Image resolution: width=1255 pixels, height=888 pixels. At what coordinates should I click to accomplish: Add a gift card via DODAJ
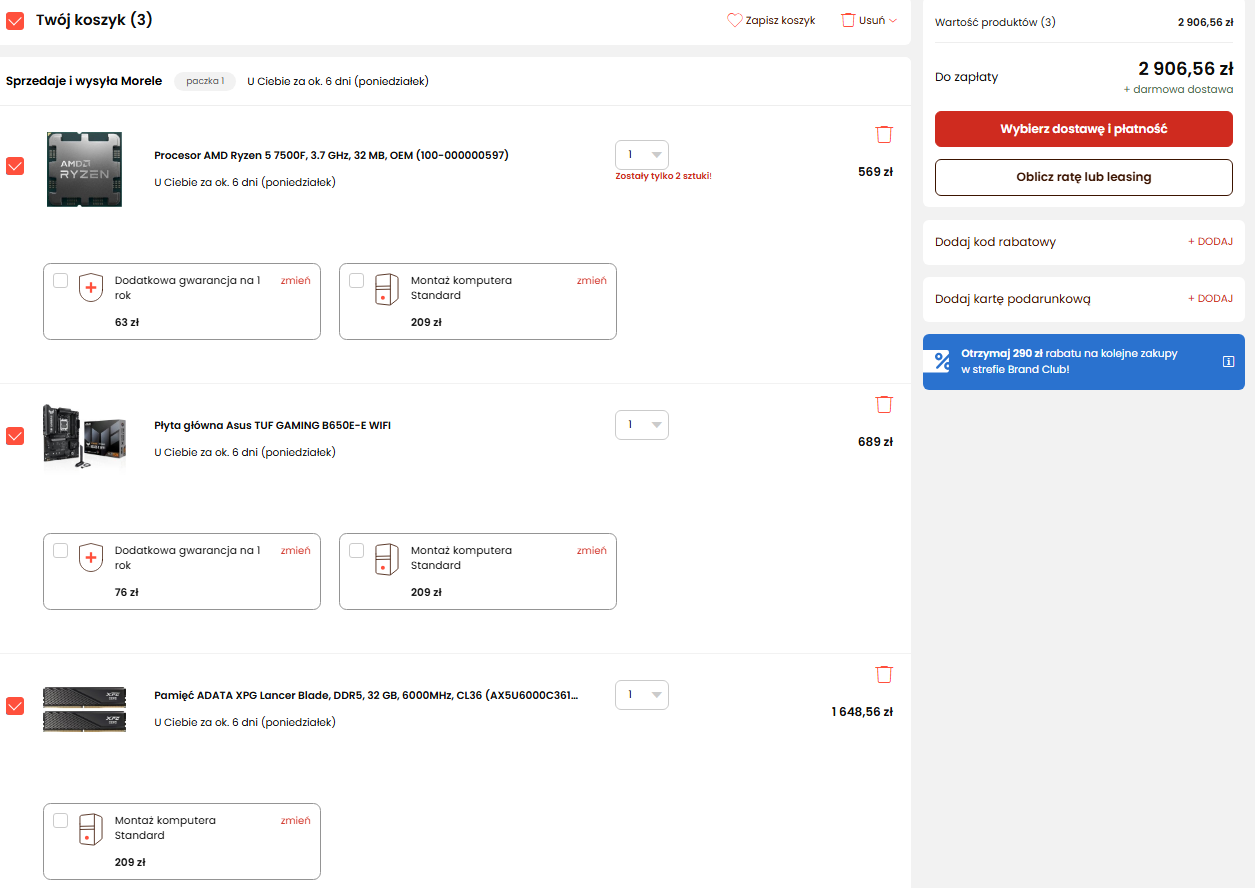[x=1210, y=299]
